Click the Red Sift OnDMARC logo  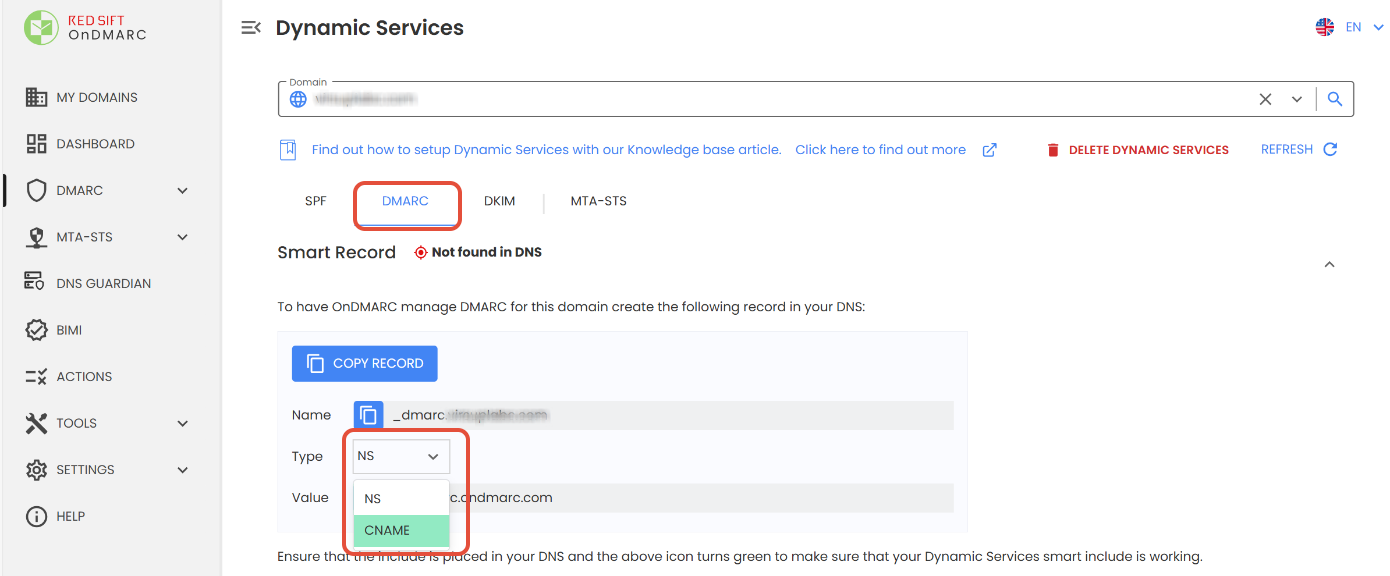pos(86,27)
